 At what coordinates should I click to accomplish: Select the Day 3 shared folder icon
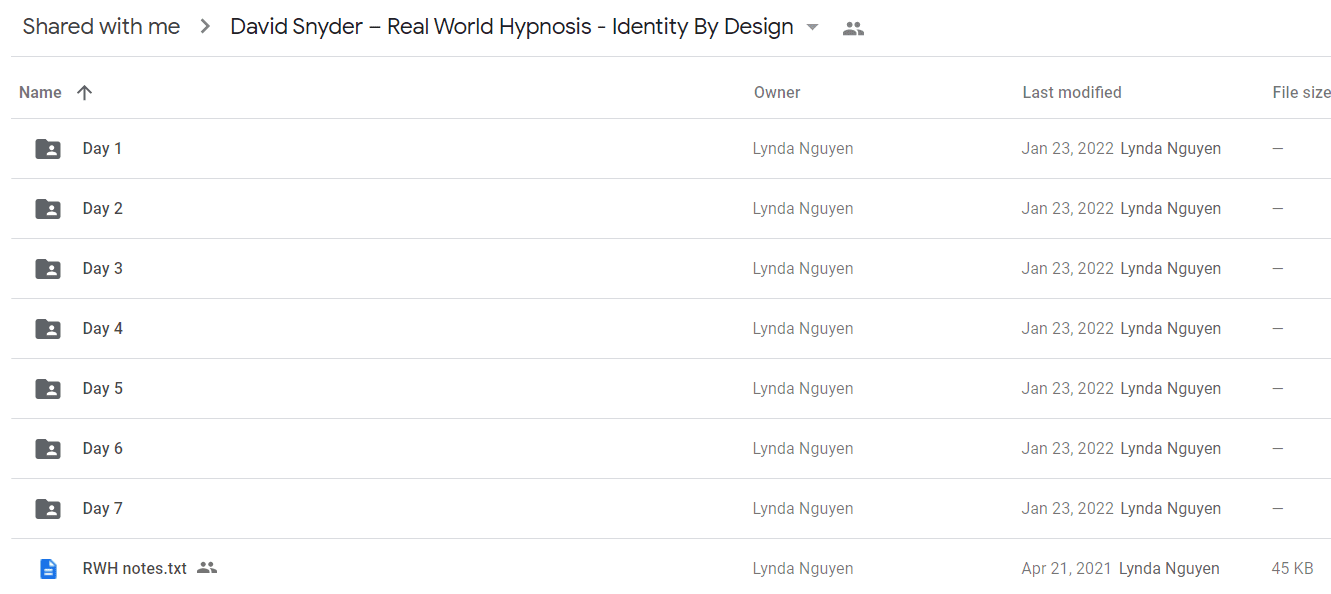pyautogui.click(x=48, y=269)
